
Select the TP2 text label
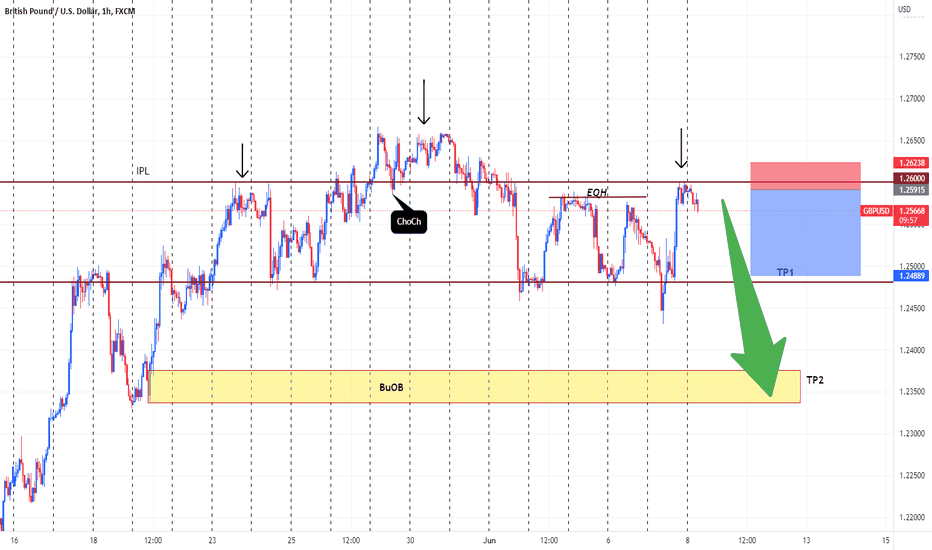(x=815, y=380)
